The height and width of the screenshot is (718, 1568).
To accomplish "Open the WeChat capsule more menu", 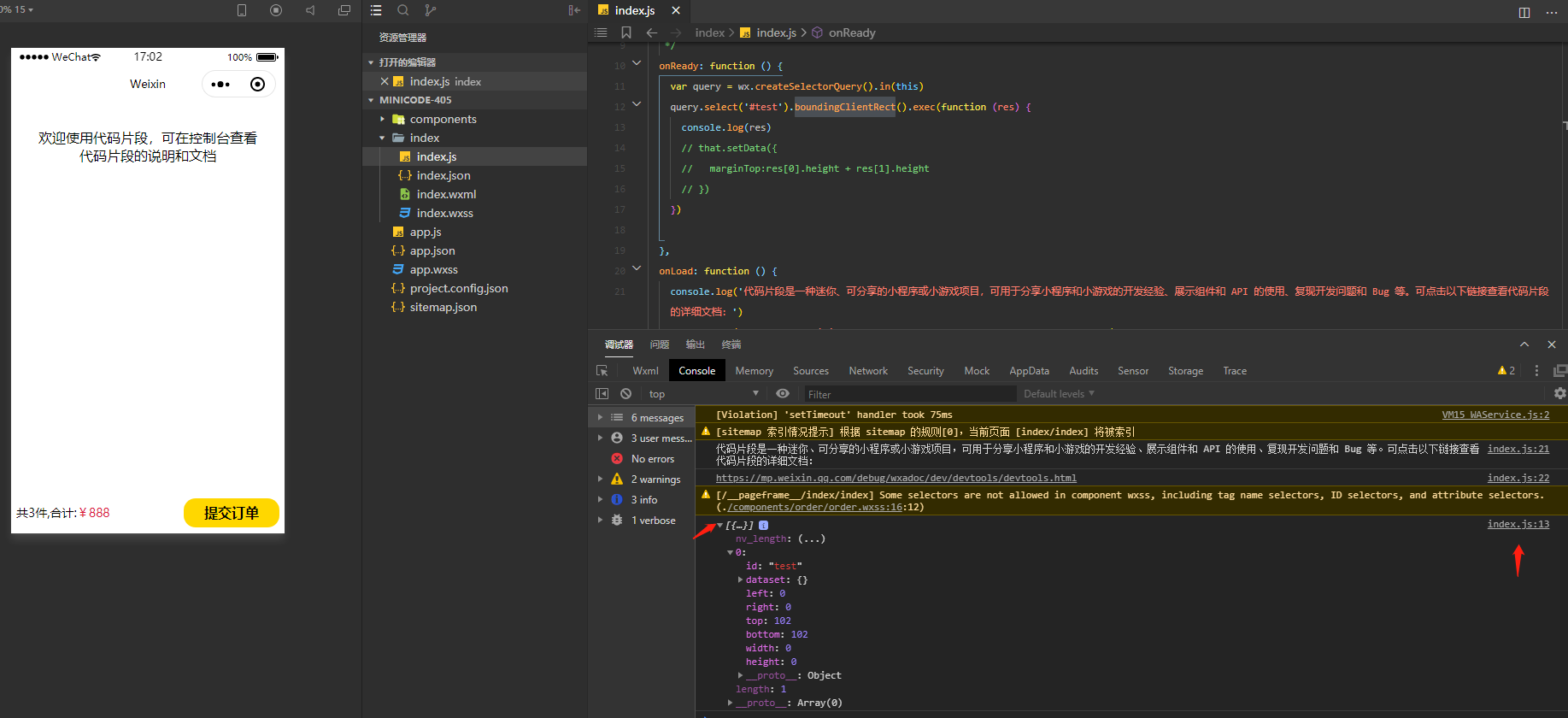I will pyautogui.click(x=220, y=84).
